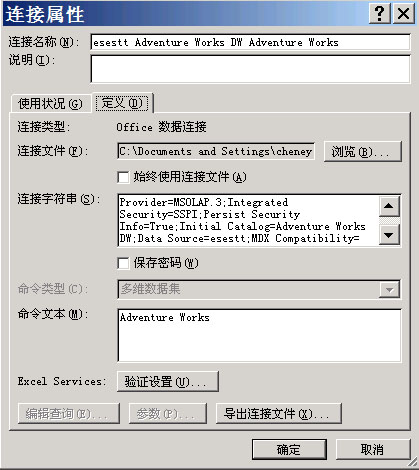Screen dimensions: 419x470
Task: Click the 连接文件 path field
Action: (216, 151)
